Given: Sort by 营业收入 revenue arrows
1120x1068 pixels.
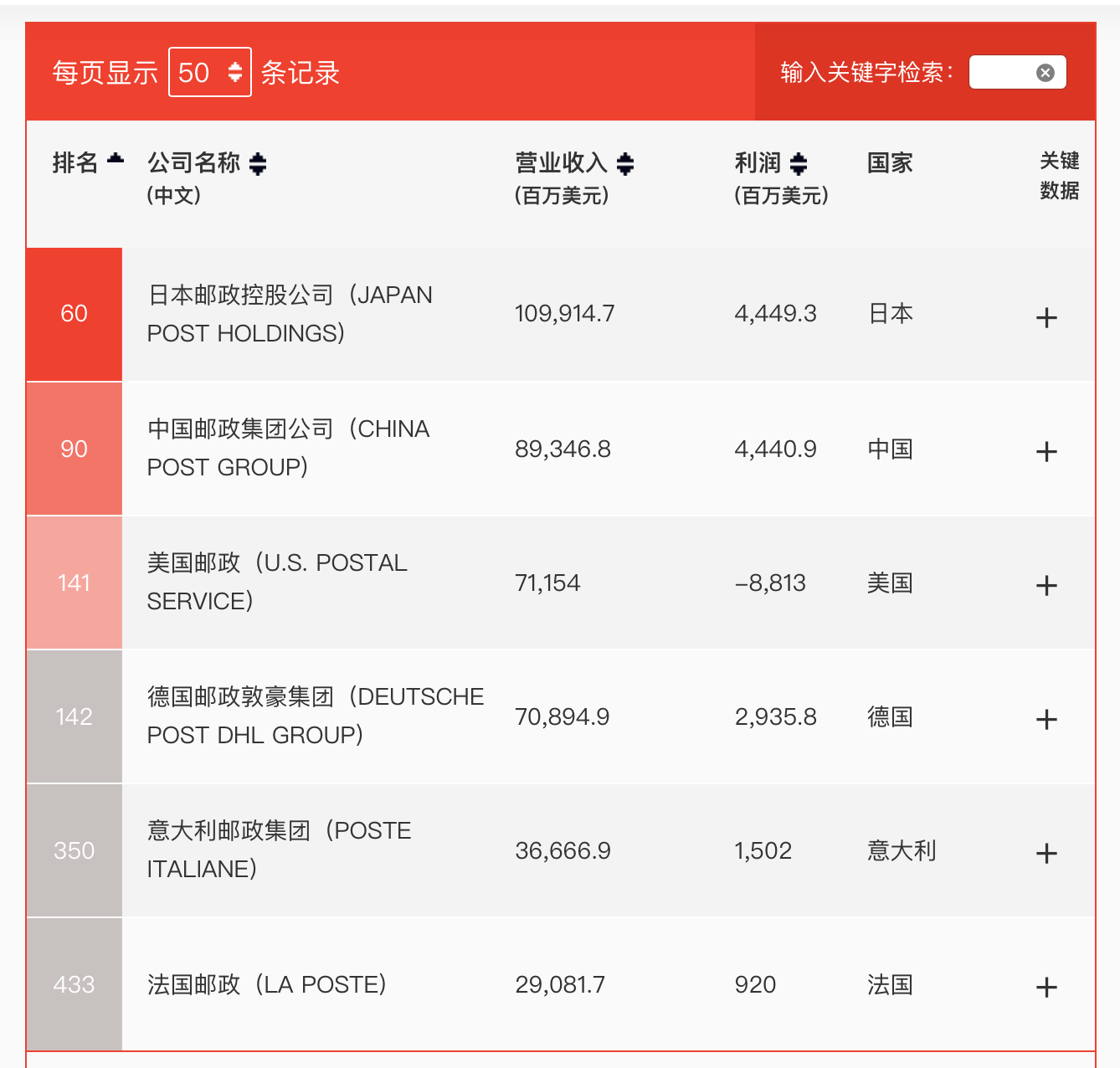Looking at the screenshot, I should pos(624,164).
